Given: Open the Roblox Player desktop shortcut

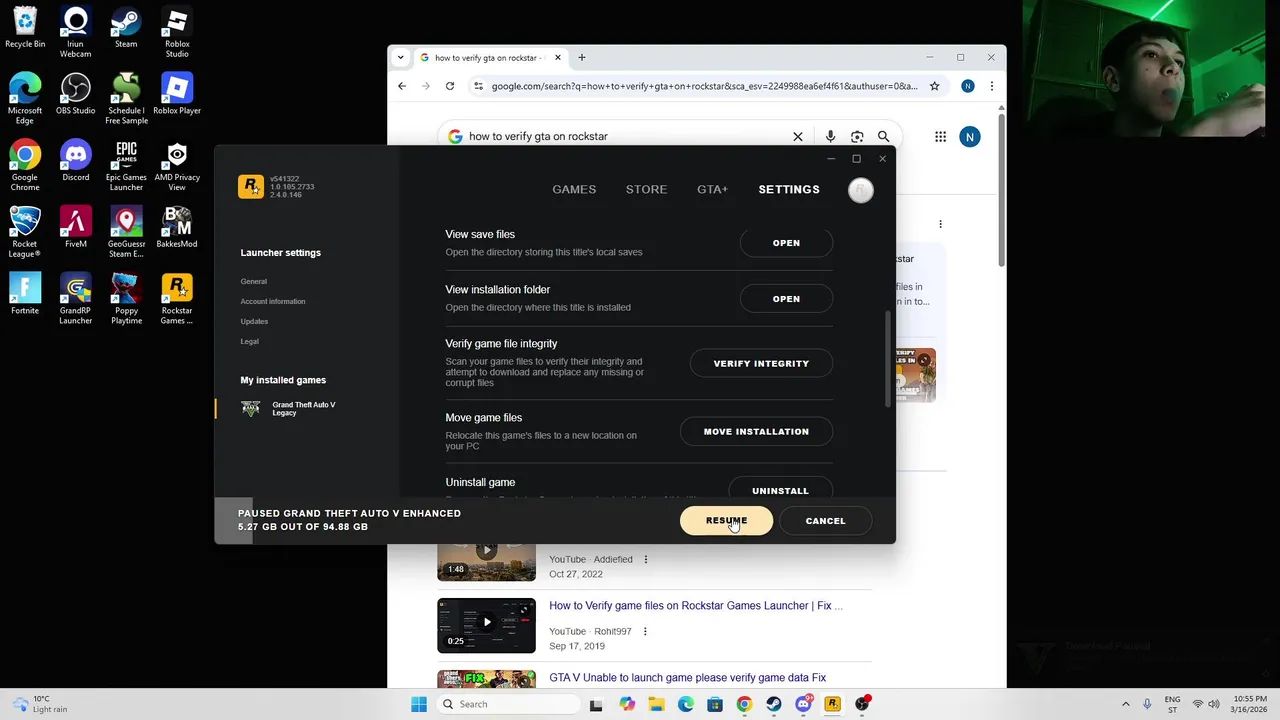Looking at the screenshot, I should pos(177,94).
